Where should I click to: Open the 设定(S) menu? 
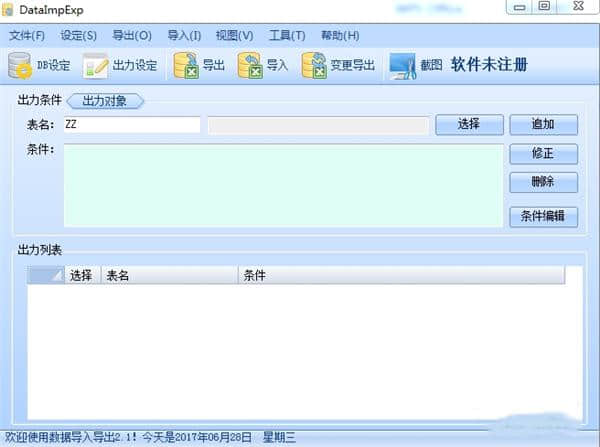click(78, 36)
